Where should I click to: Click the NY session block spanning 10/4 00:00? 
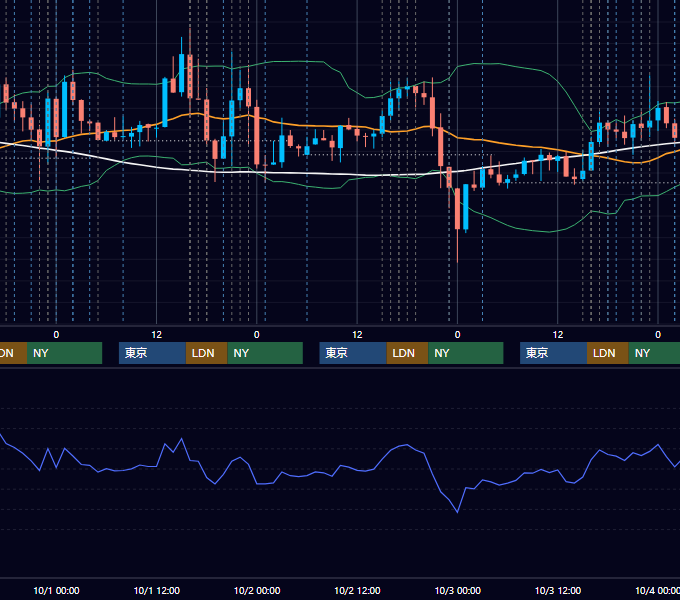654,353
